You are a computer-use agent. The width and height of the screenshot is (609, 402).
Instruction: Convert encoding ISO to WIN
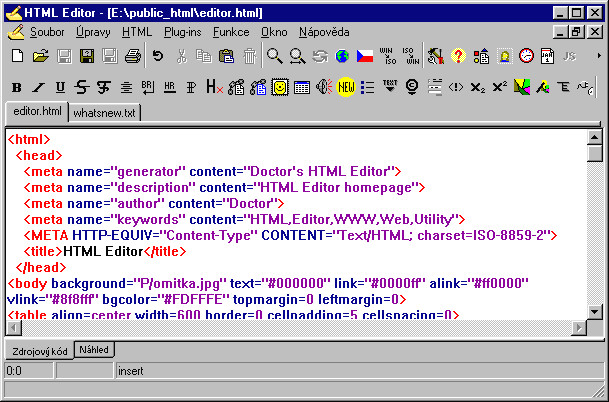pyautogui.click(x=411, y=56)
